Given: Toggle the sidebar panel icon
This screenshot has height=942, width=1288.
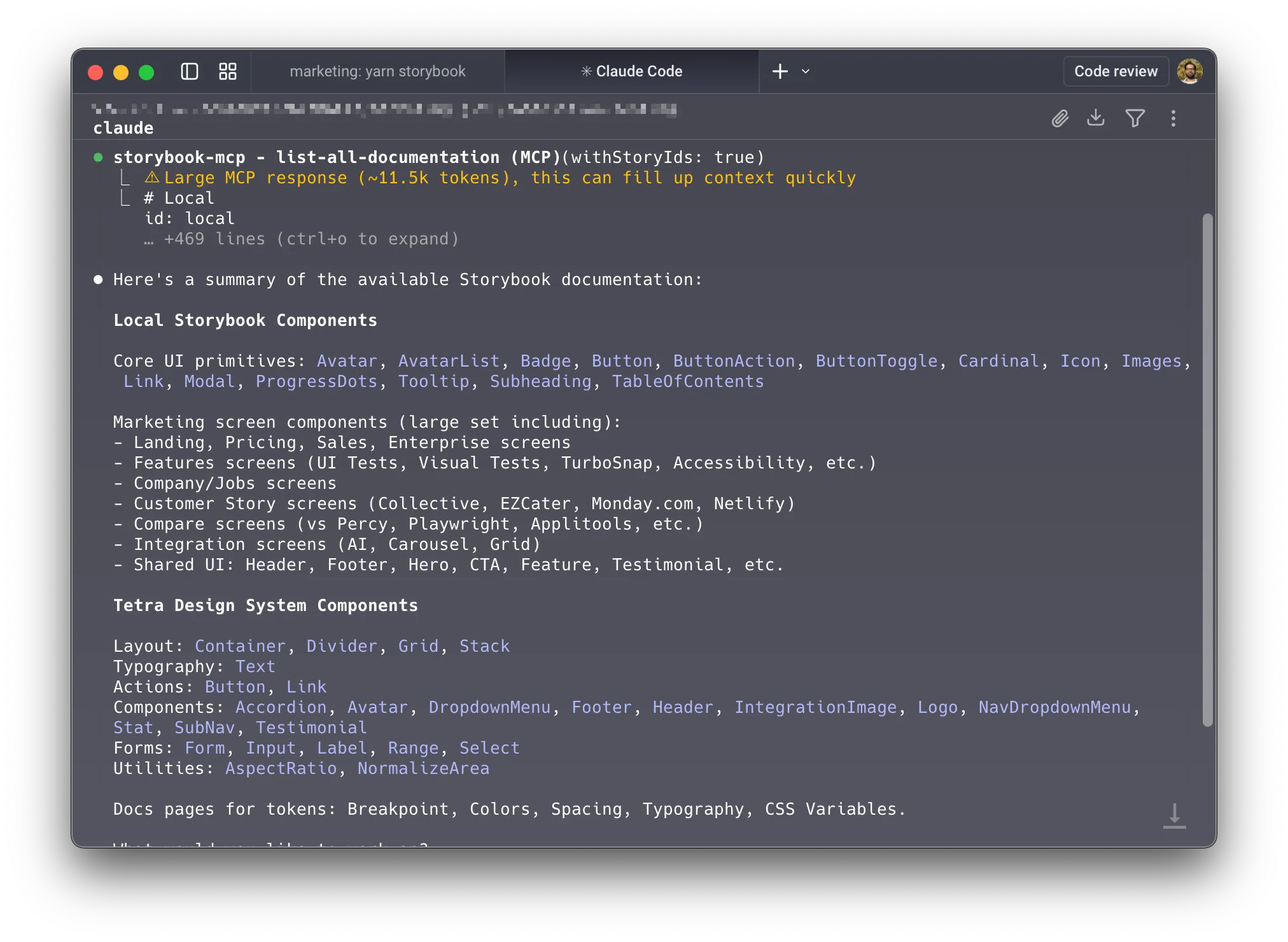Looking at the screenshot, I should coord(190,71).
